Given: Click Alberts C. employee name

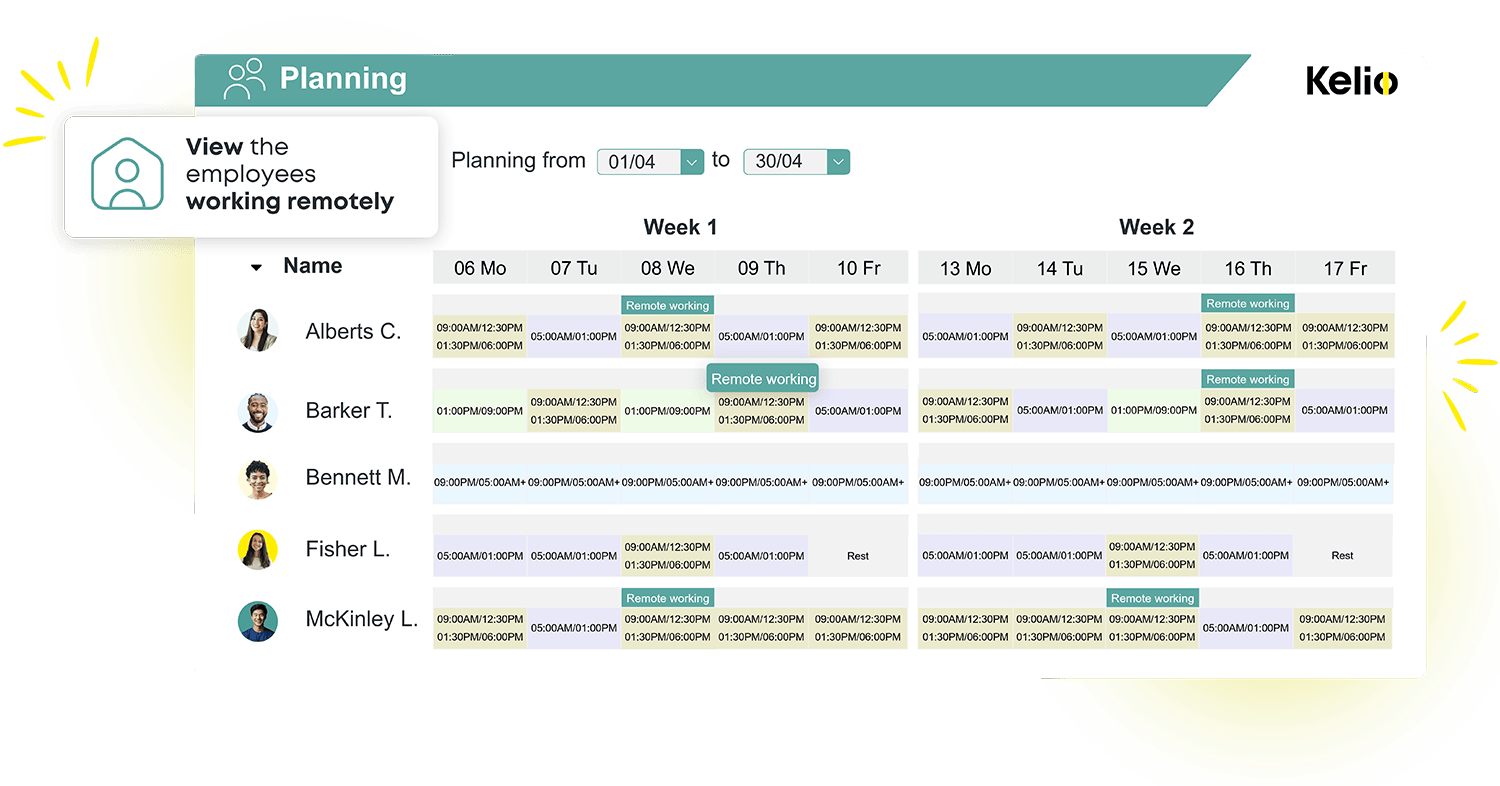Looking at the screenshot, I should point(353,331).
